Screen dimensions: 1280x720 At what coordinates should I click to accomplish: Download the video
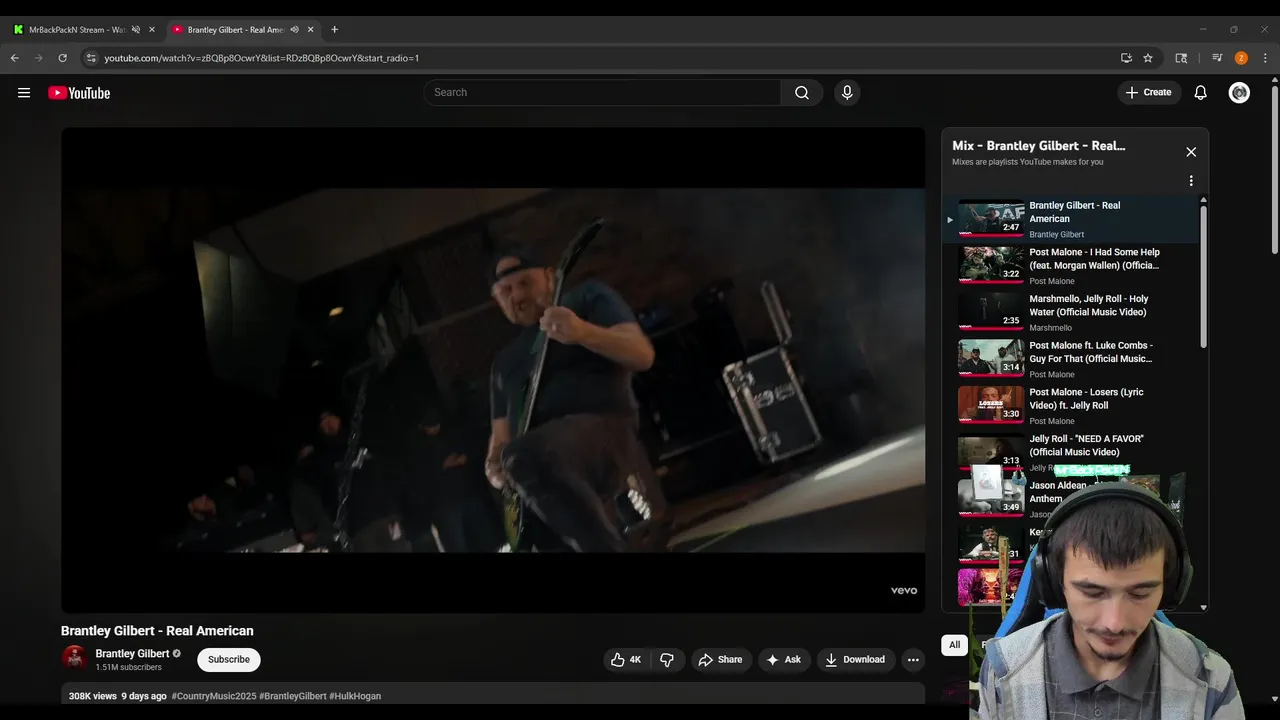click(855, 660)
